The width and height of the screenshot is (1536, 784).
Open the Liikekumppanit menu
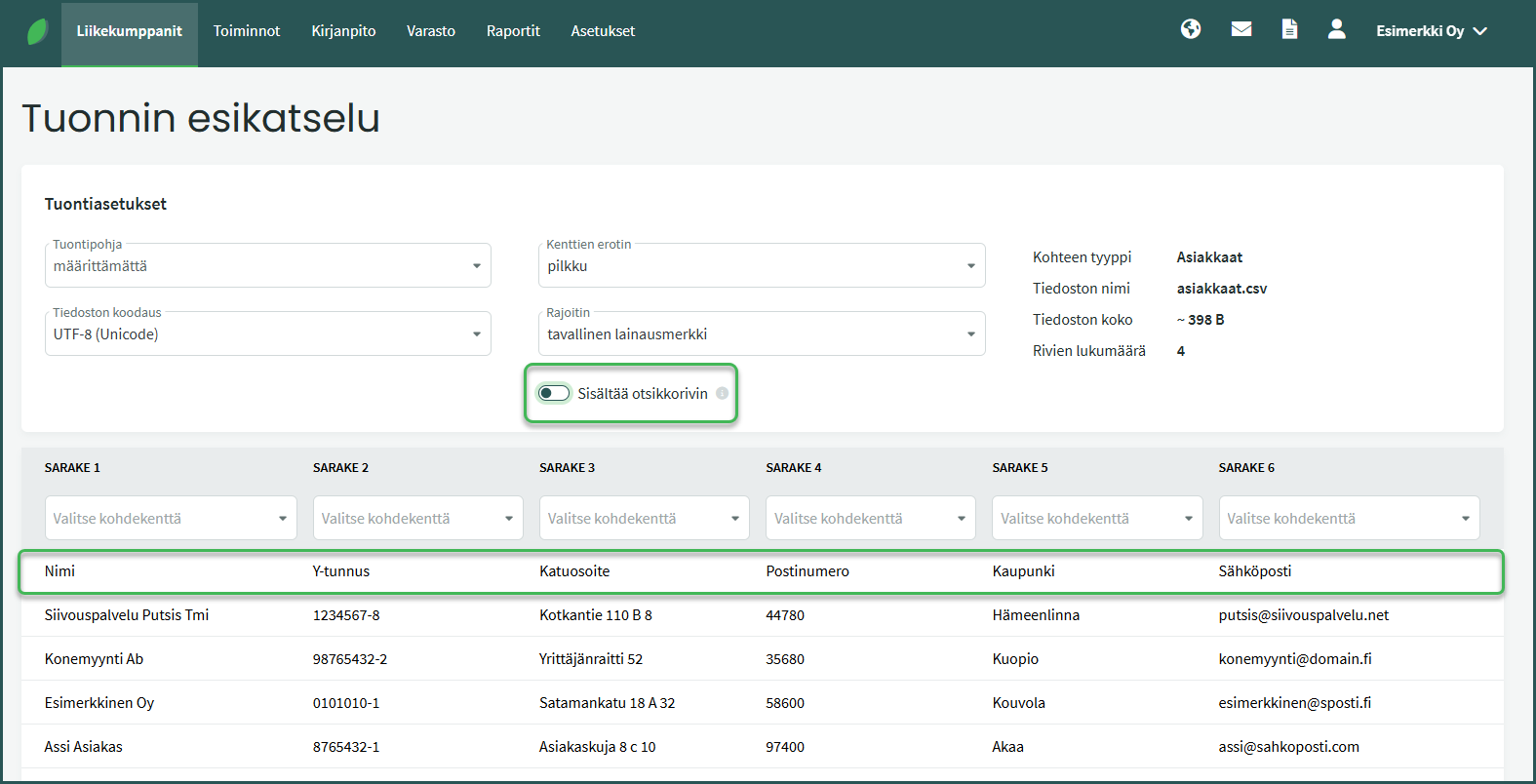tap(129, 31)
